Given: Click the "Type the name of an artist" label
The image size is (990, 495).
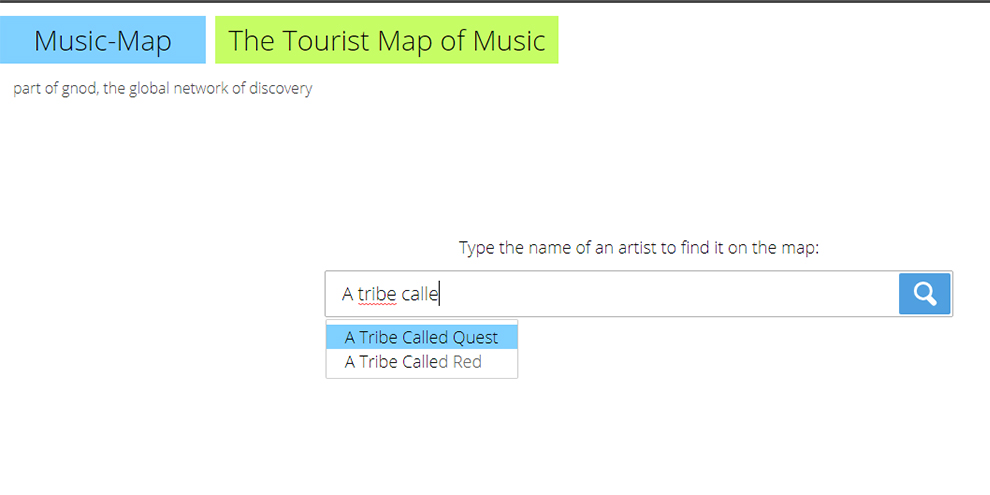Looking at the screenshot, I should [x=638, y=248].
